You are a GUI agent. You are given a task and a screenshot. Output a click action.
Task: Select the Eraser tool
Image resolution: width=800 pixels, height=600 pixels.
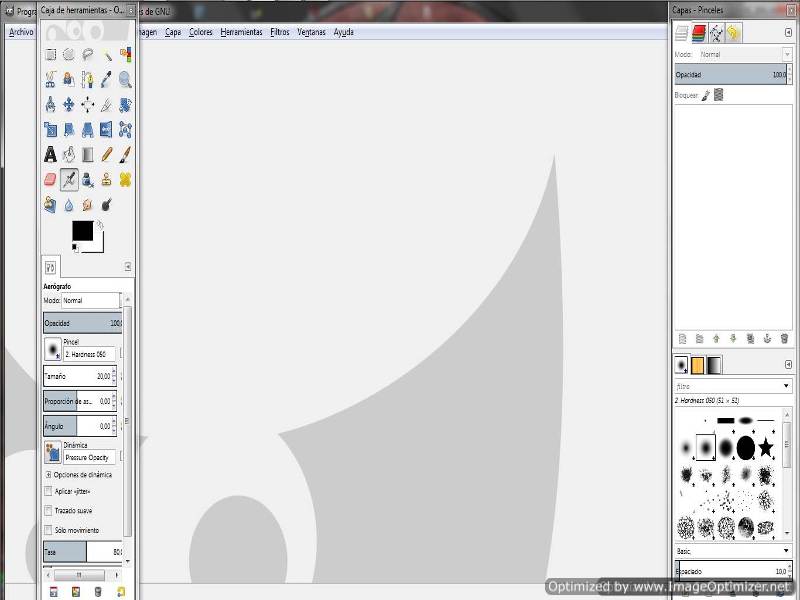(51, 180)
